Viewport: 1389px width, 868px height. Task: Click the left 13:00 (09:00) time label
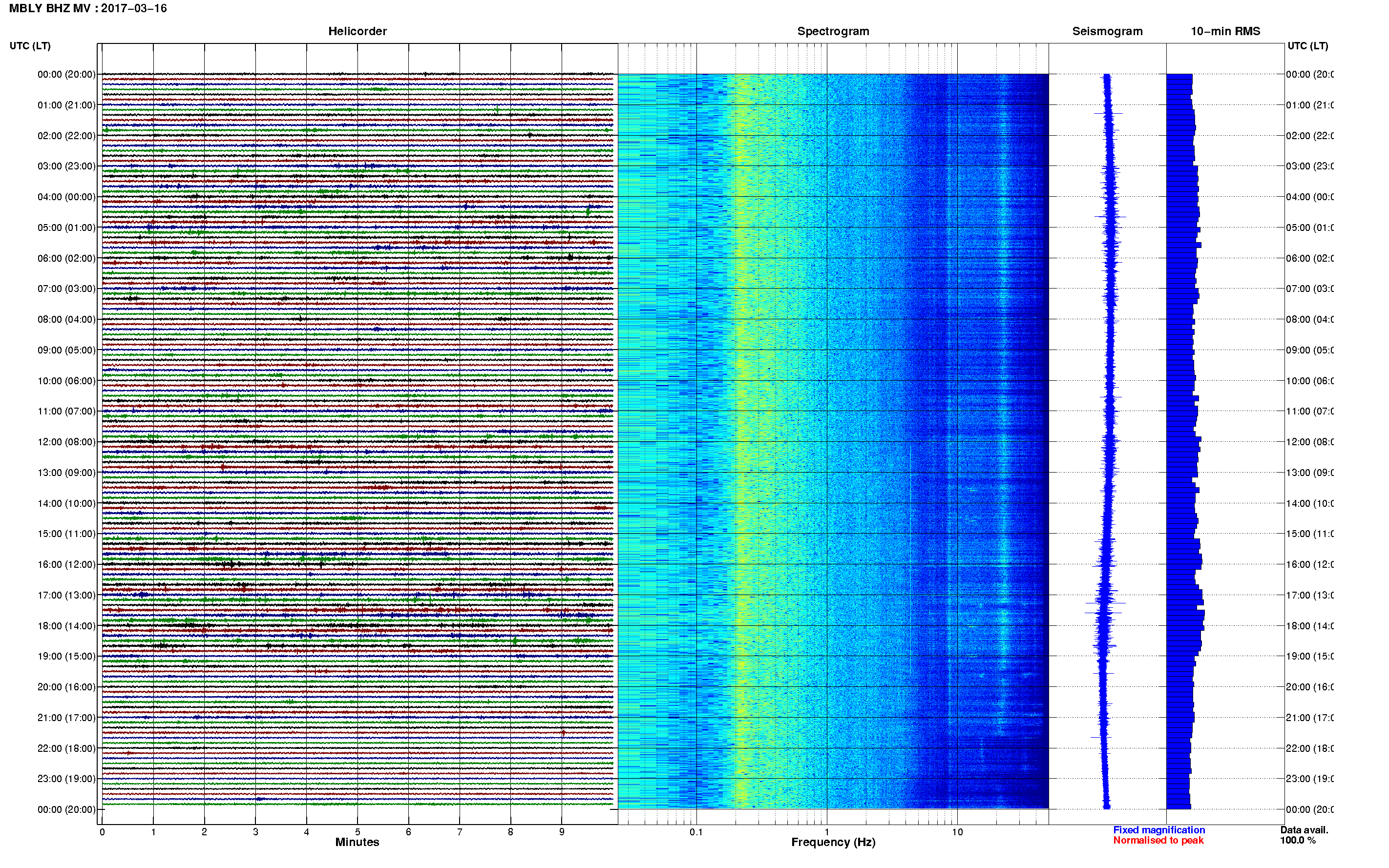click(x=66, y=473)
